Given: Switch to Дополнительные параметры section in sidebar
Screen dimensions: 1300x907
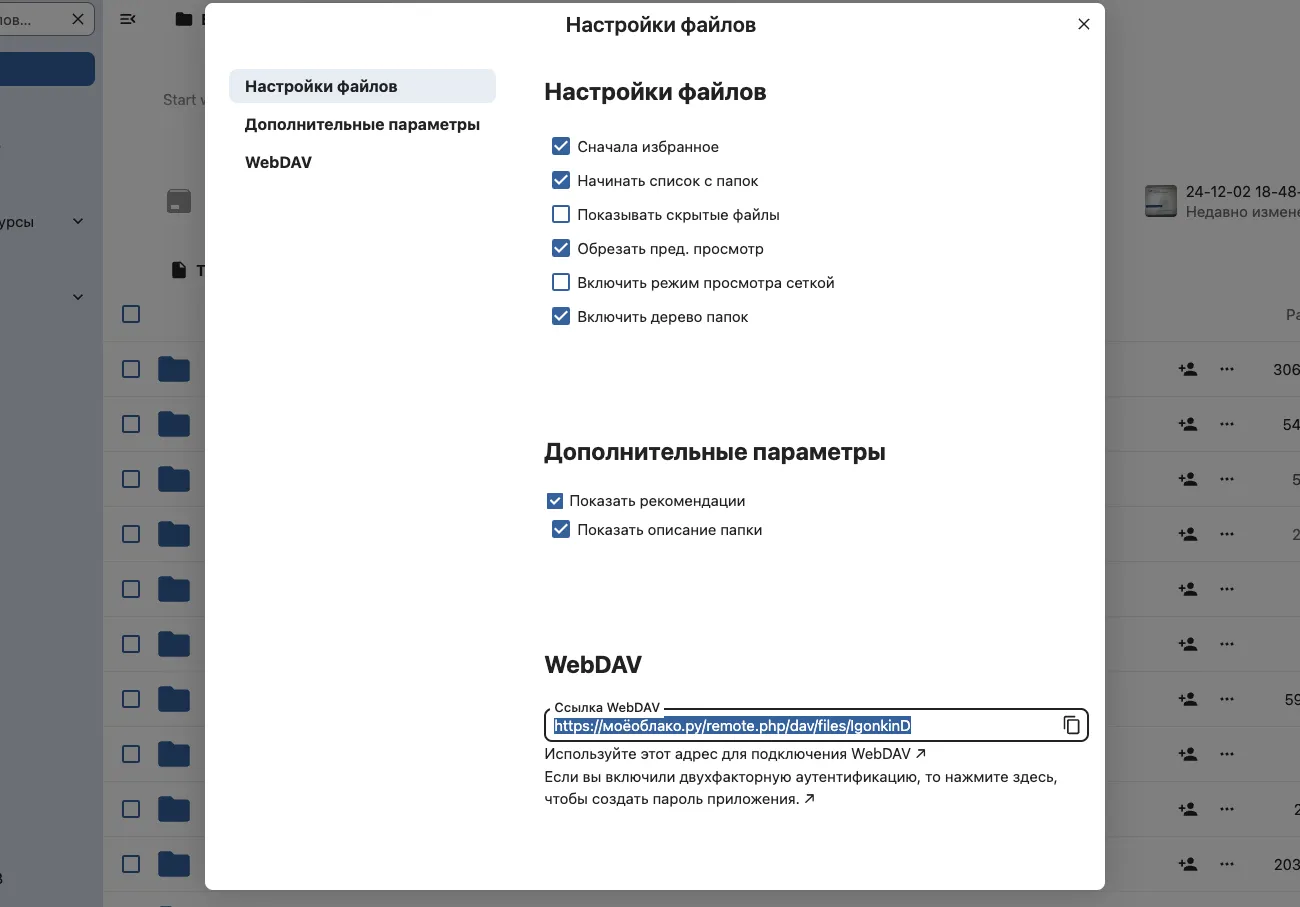Looking at the screenshot, I should click(x=362, y=125).
